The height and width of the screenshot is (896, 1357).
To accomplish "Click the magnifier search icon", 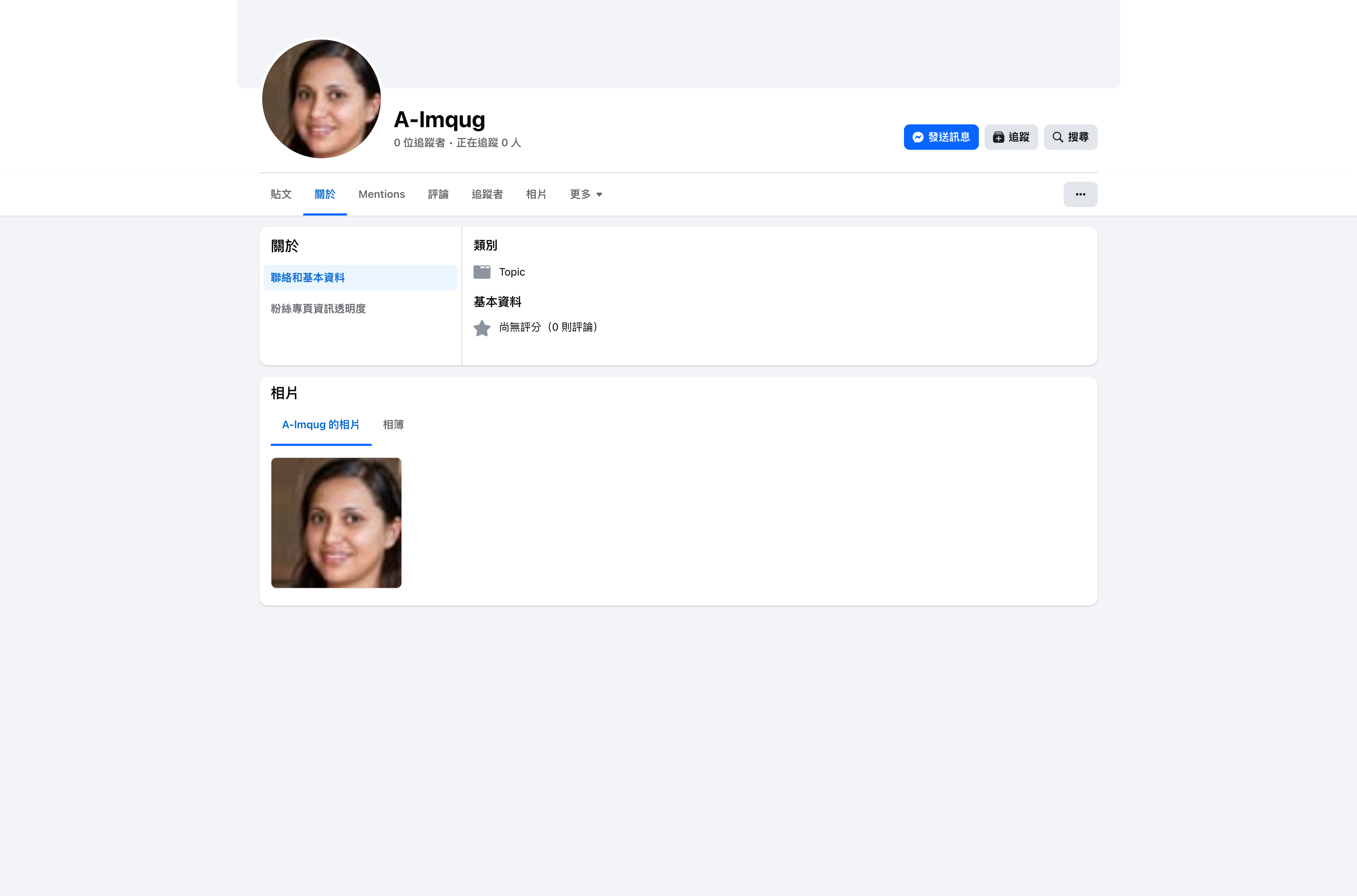I will 1058,137.
